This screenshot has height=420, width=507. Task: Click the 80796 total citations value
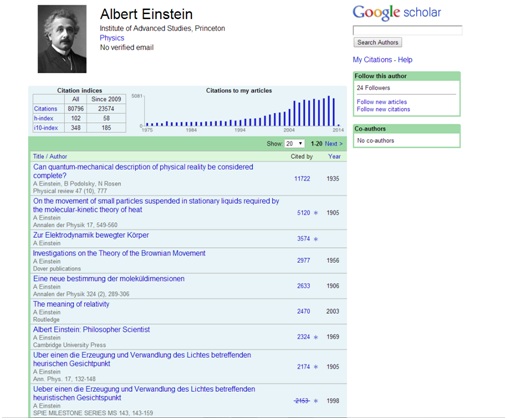[x=76, y=109]
